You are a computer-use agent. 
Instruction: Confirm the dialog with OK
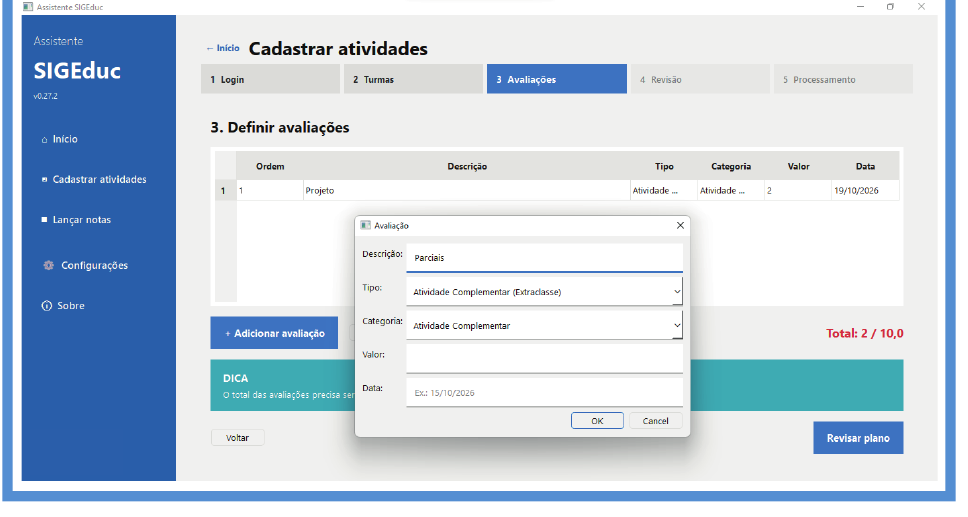click(x=597, y=421)
